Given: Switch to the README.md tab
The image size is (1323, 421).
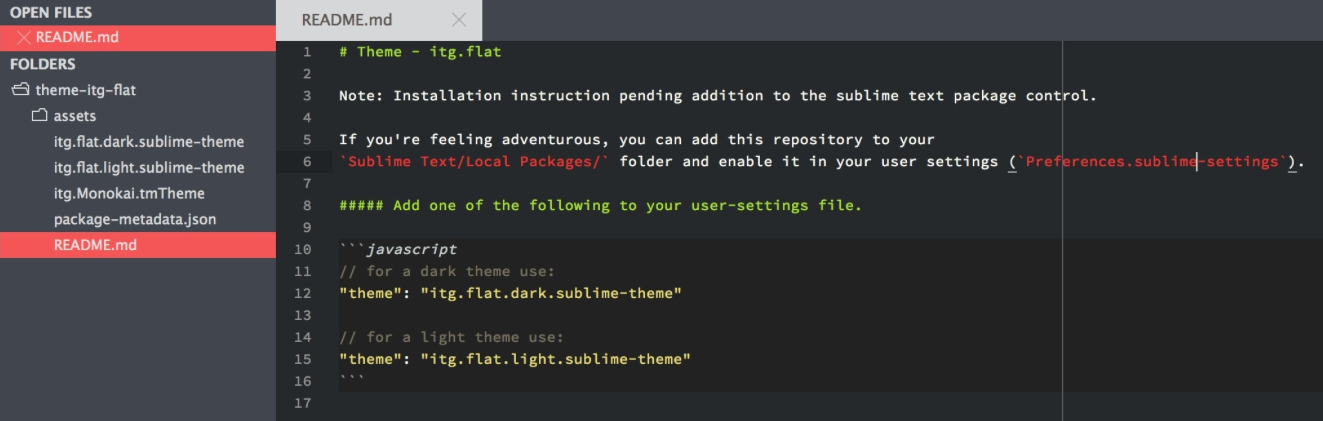Looking at the screenshot, I should pyautogui.click(x=347, y=20).
